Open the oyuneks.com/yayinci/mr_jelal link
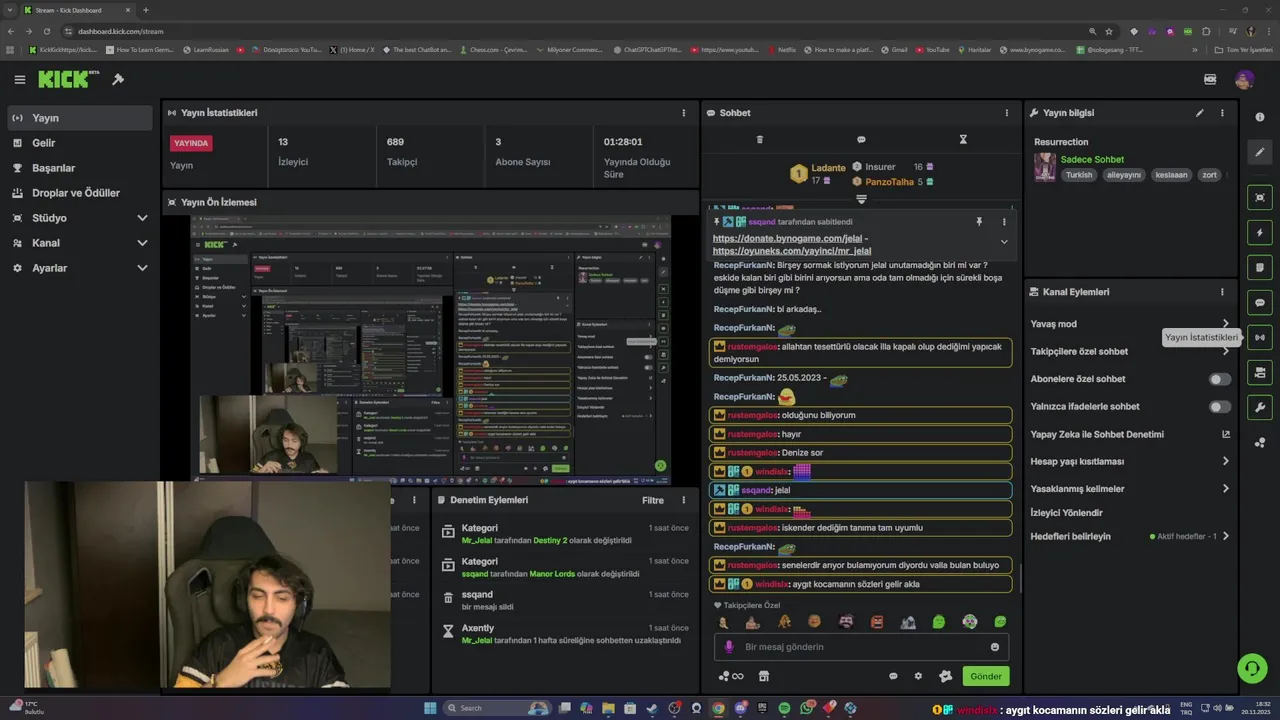Viewport: 1280px width, 720px height. click(x=792, y=251)
